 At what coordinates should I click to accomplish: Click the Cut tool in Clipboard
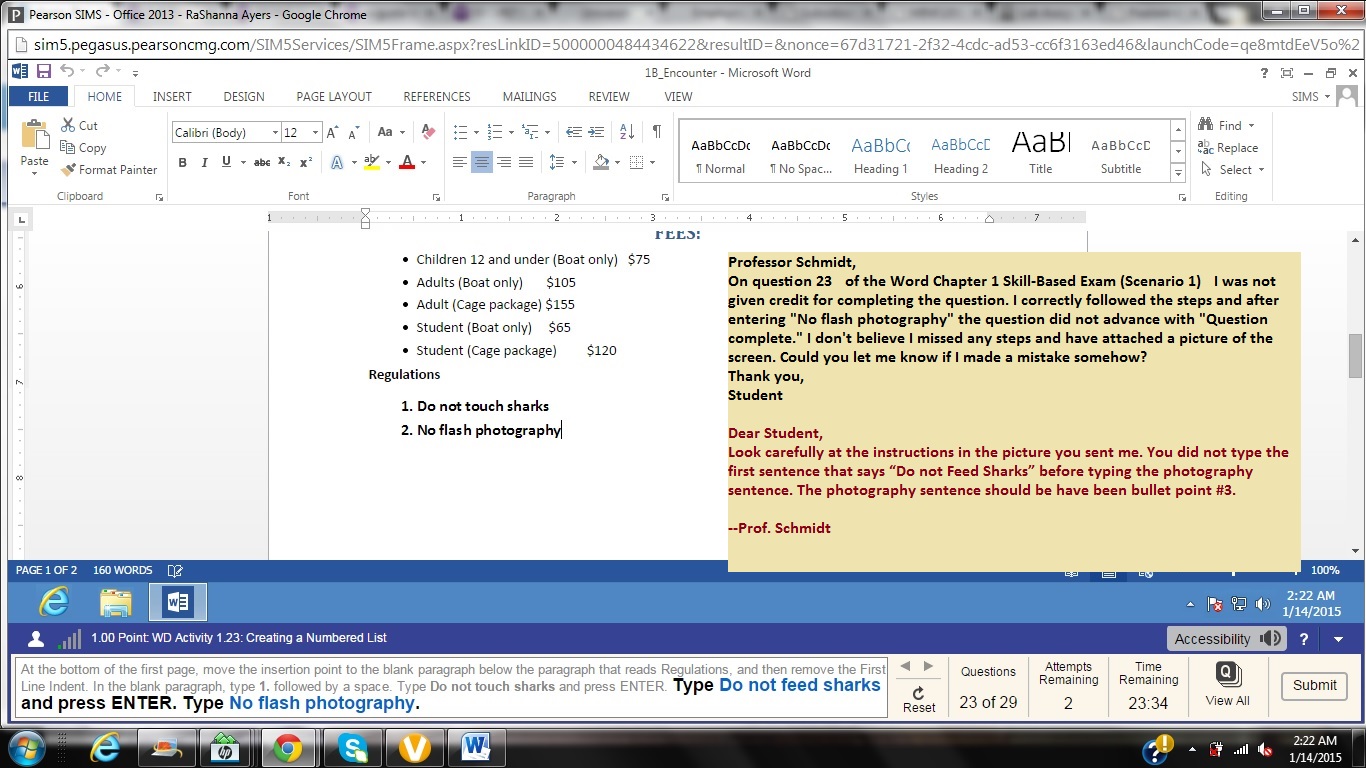[x=80, y=125]
